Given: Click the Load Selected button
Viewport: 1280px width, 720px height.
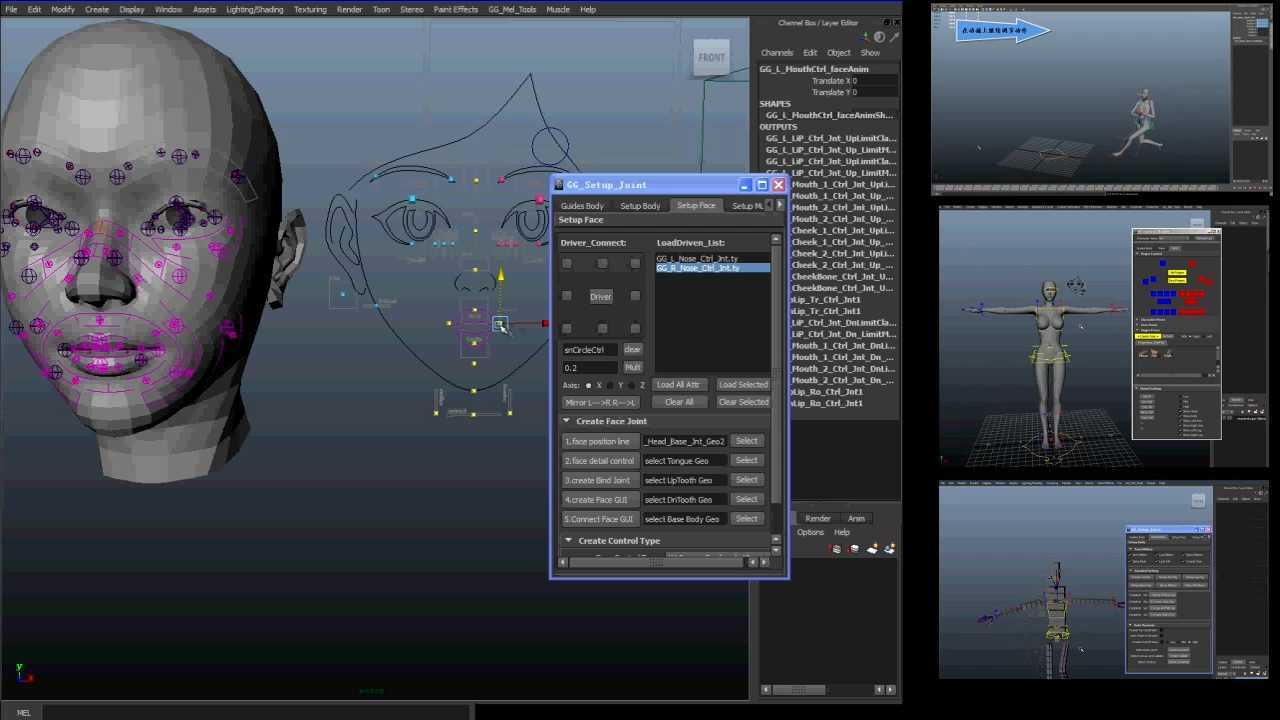Looking at the screenshot, I should click(x=743, y=385).
